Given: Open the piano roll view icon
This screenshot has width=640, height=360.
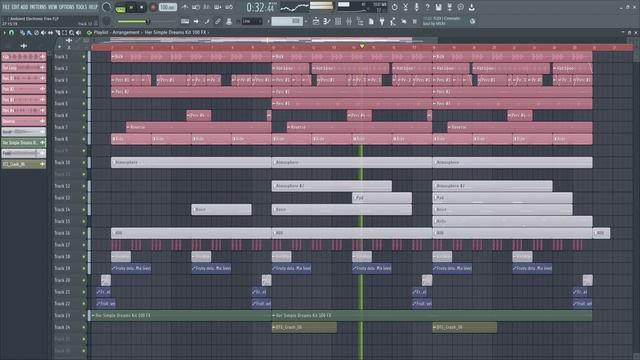Looking at the screenshot, I should click(x=327, y=21).
